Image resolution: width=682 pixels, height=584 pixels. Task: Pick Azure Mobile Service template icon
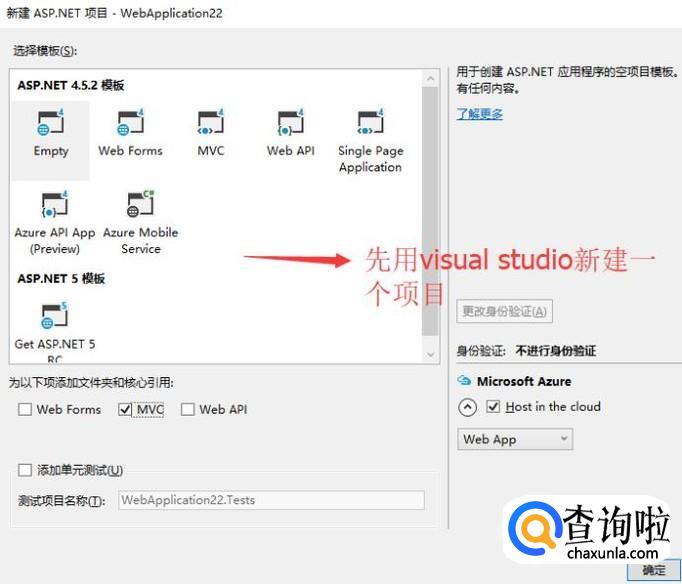[x=140, y=204]
